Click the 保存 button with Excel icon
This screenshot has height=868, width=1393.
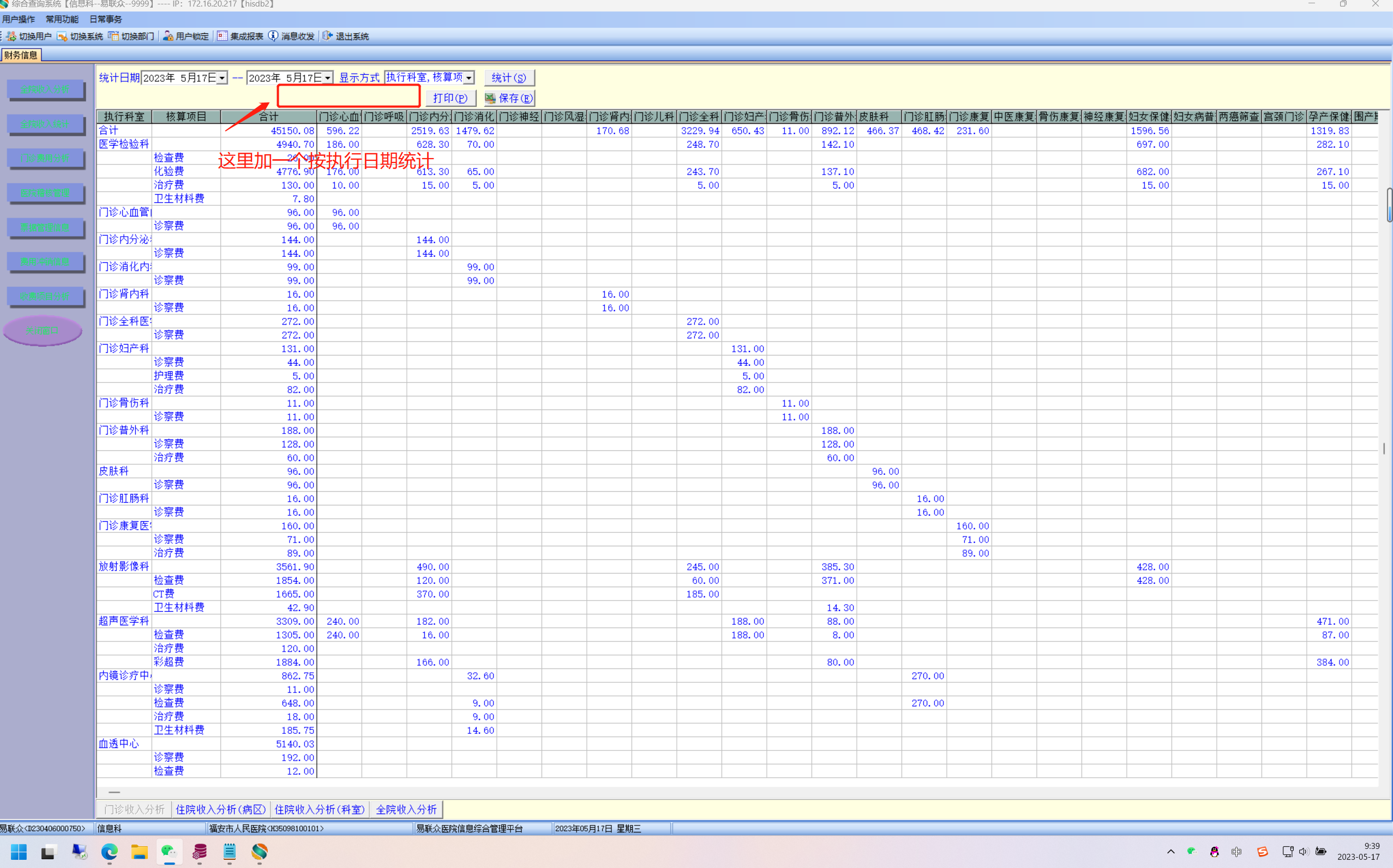pyautogui.click(x=509, y=98)
